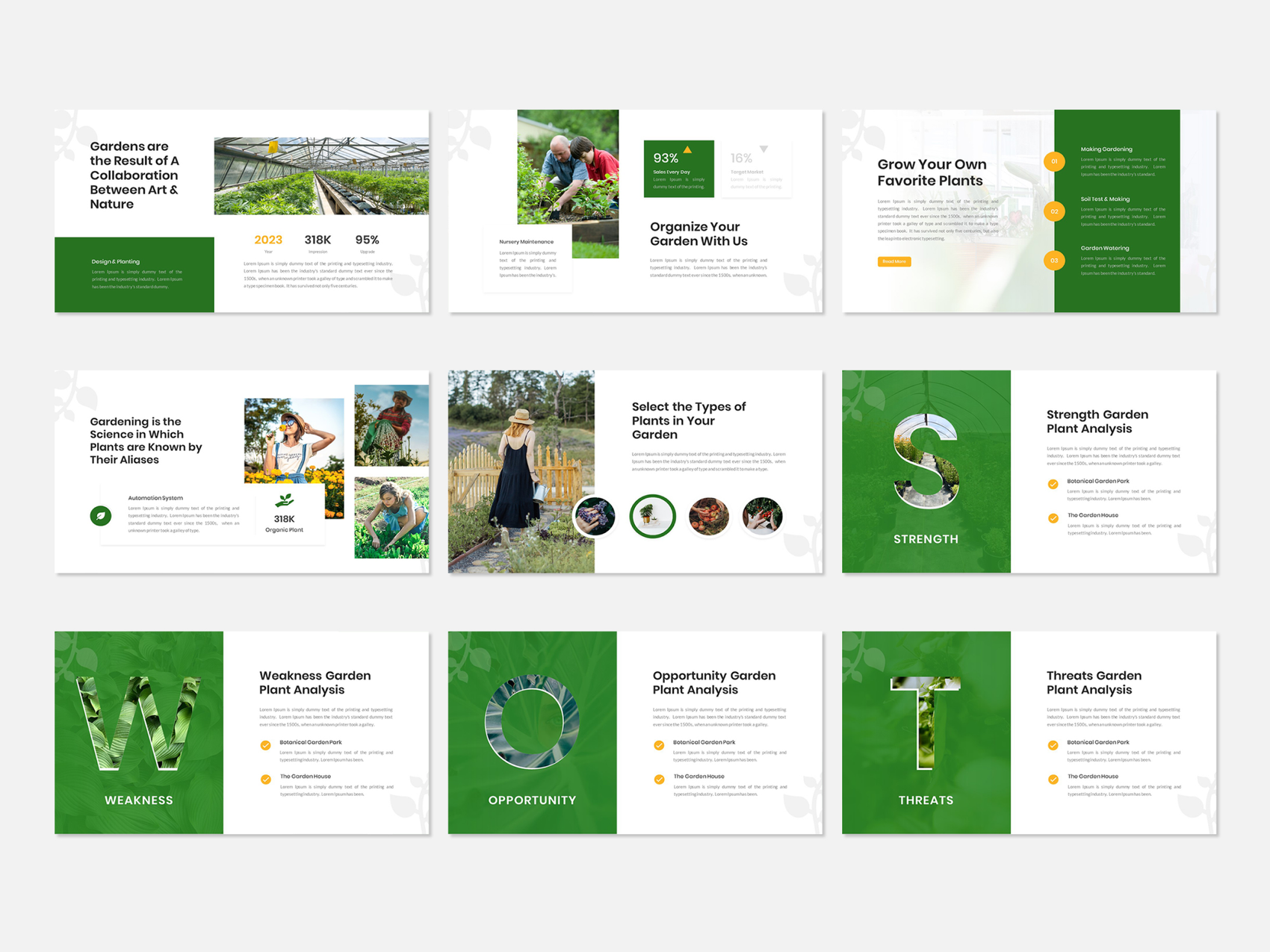Click the "Organize Your Garden With Us" heading
The width and height of the screenshot is (1270, 952).
click(x=698, y=234)
